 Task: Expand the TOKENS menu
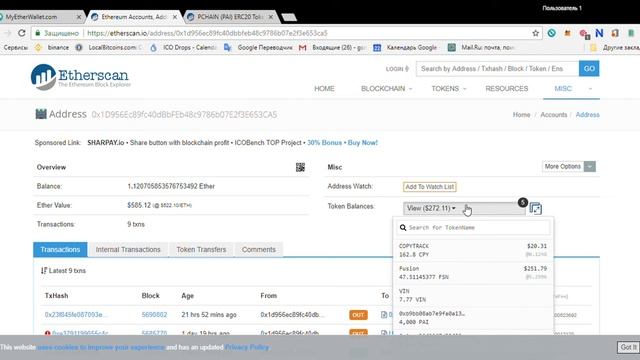click(x=449, y=89)
